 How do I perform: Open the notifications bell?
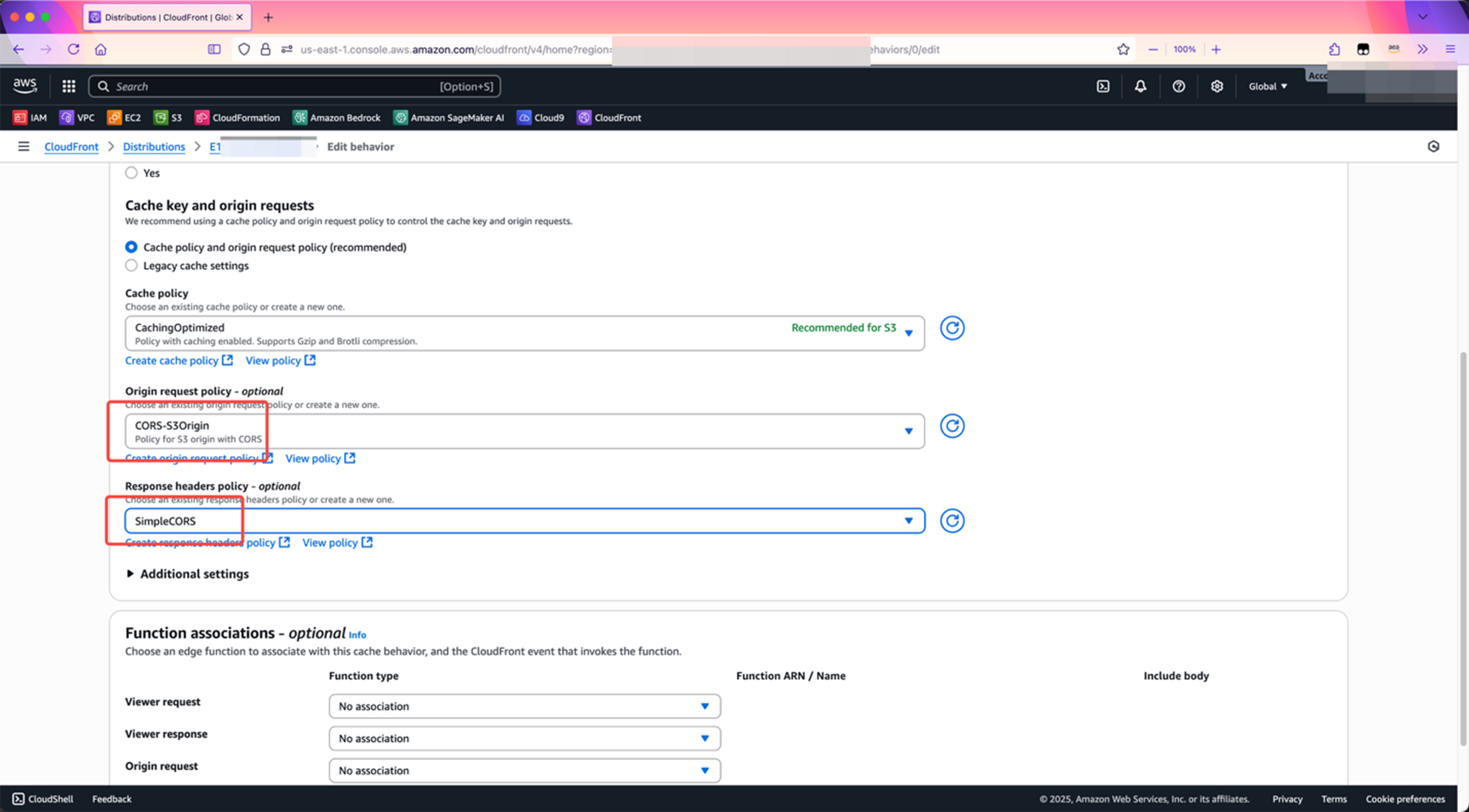coord(1140,86)
